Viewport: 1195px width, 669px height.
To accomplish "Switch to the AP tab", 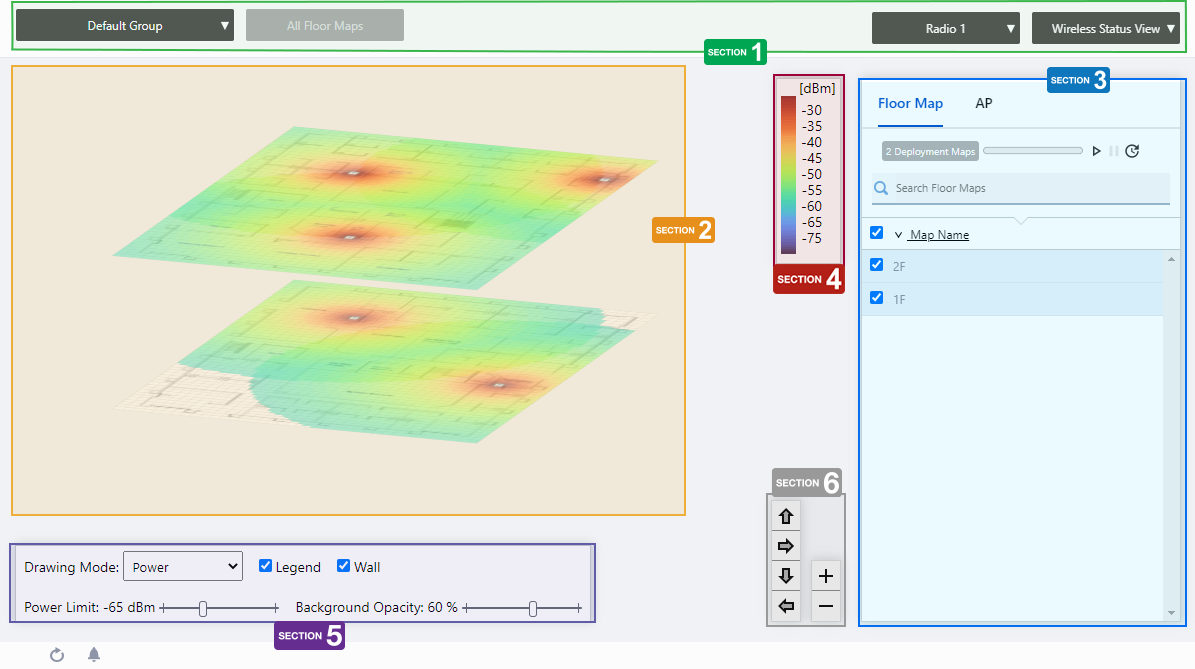I will pos(984,103).
